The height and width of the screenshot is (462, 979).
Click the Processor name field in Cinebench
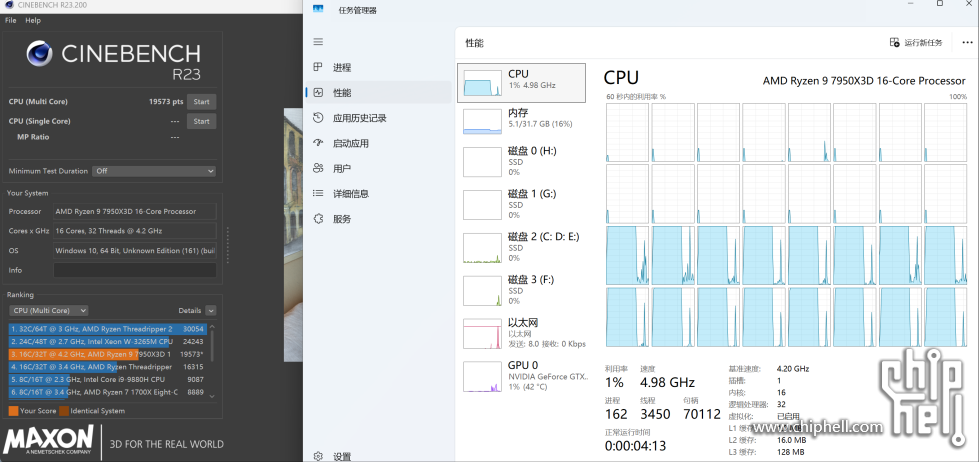click(135, 211)
